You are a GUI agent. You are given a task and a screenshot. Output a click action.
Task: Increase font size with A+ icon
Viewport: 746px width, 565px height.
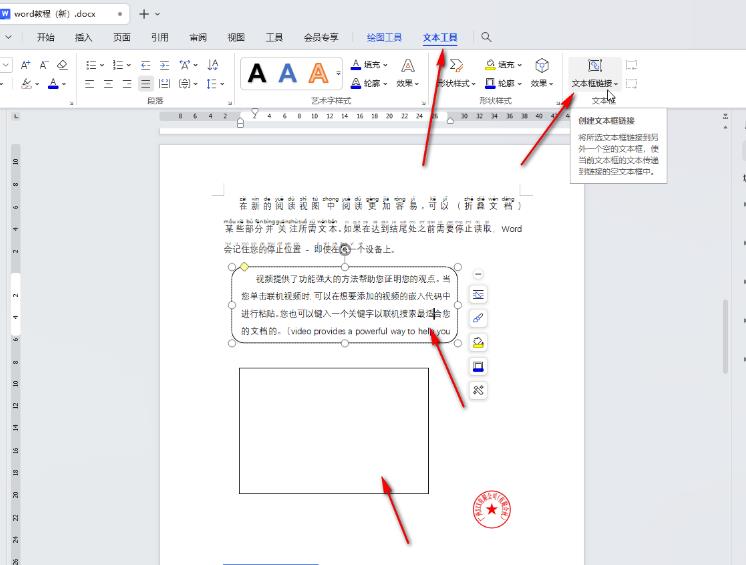26,65
